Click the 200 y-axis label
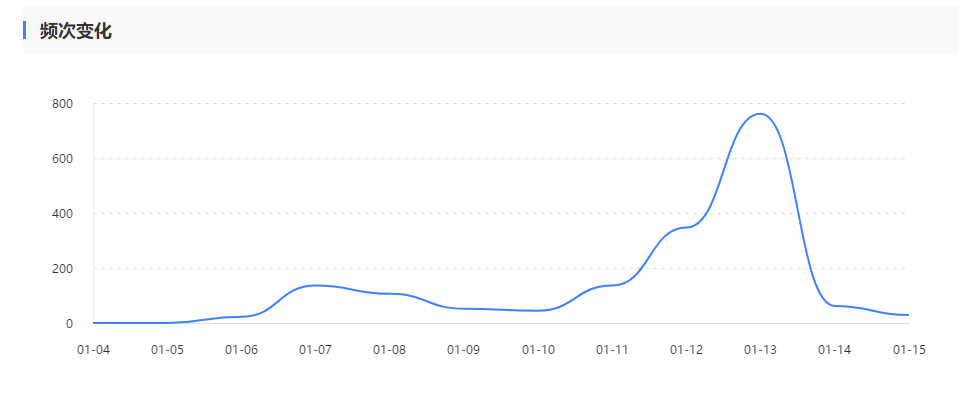959x401 pixels. click(62, 269)
